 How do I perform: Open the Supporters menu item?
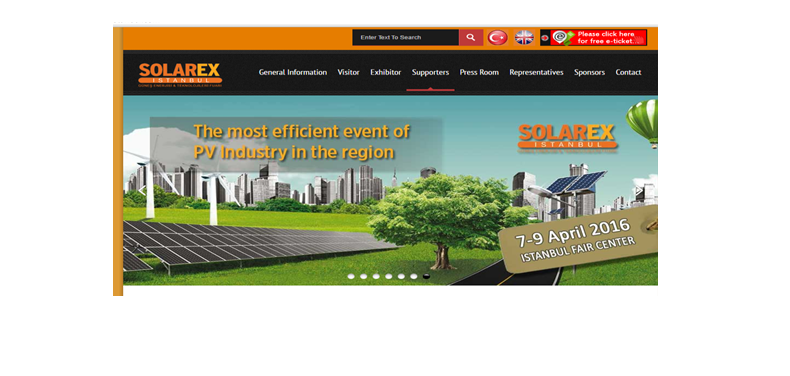pyautogui.click(x=430, y=72)
